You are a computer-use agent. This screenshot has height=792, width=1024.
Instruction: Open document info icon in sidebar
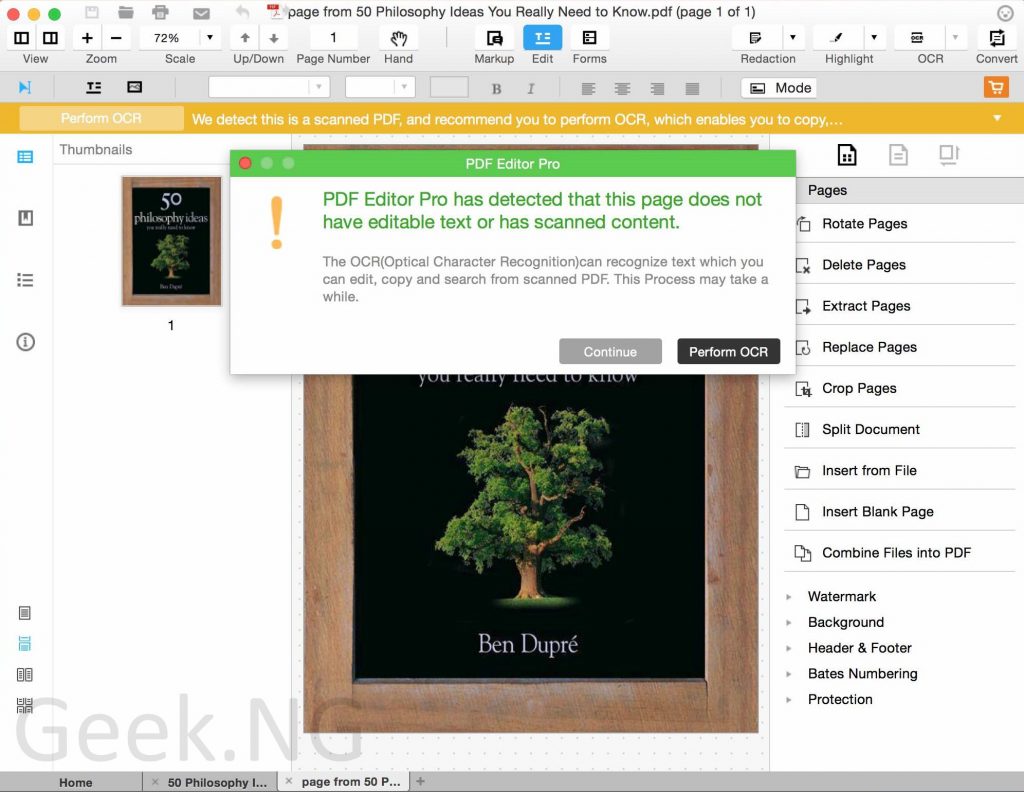pos(25,341)
